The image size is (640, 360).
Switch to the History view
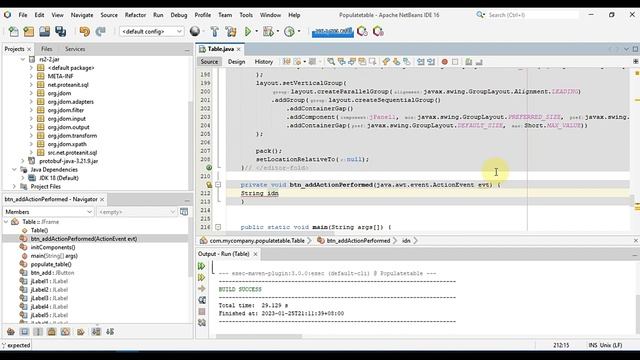click(x=264, y=62)
